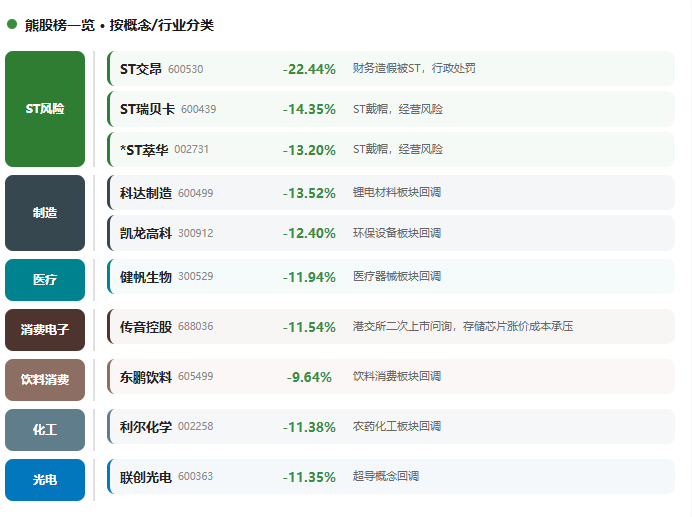Choose the 消费电子 category block
Image resolution: width=692 pixels, height=517 pixels.
pyautogui.click(x=45, y=329)
